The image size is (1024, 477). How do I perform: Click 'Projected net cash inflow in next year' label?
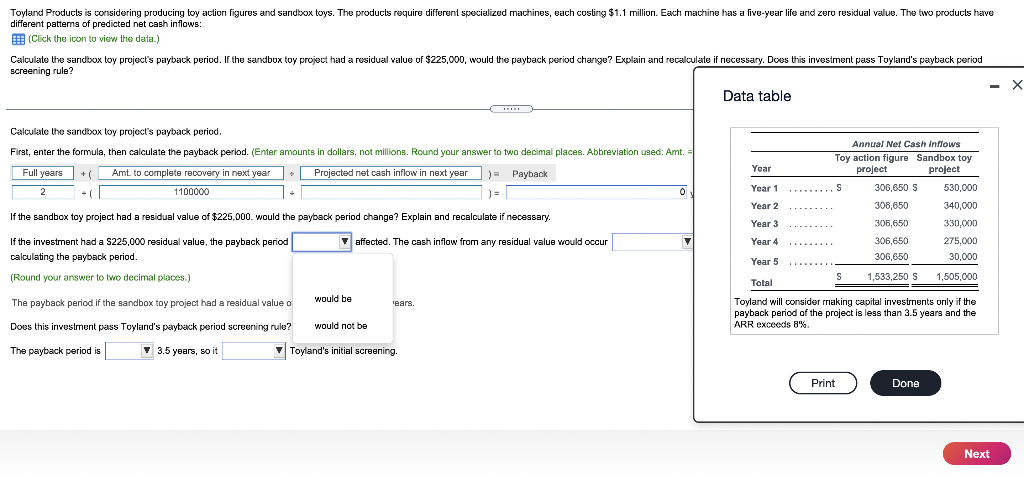[391, 173]
